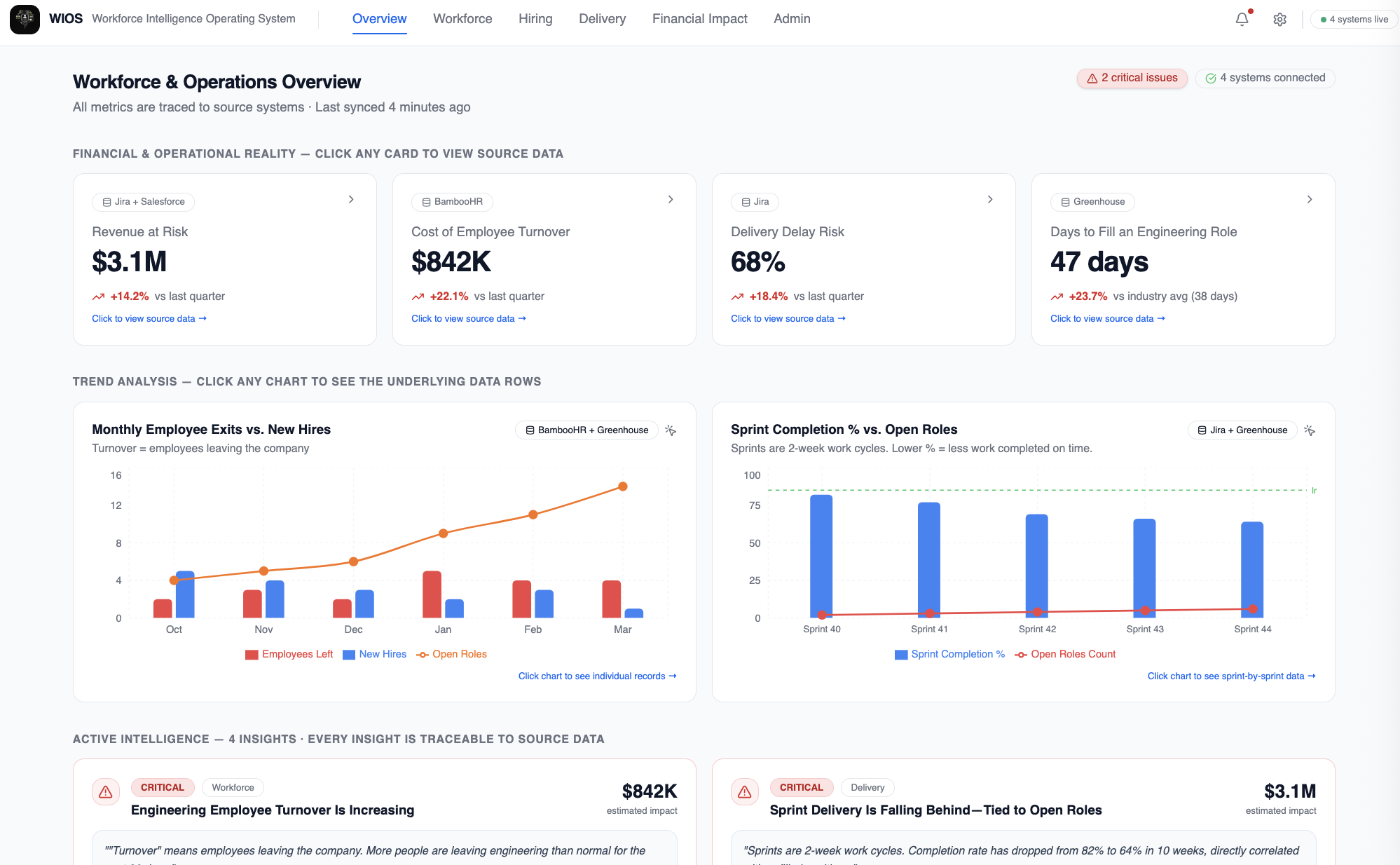This screenshot has height=865, width=1400.
Task: Click the Jira + Greenhouse chart source badge
Action: [x=1242, y=430]
